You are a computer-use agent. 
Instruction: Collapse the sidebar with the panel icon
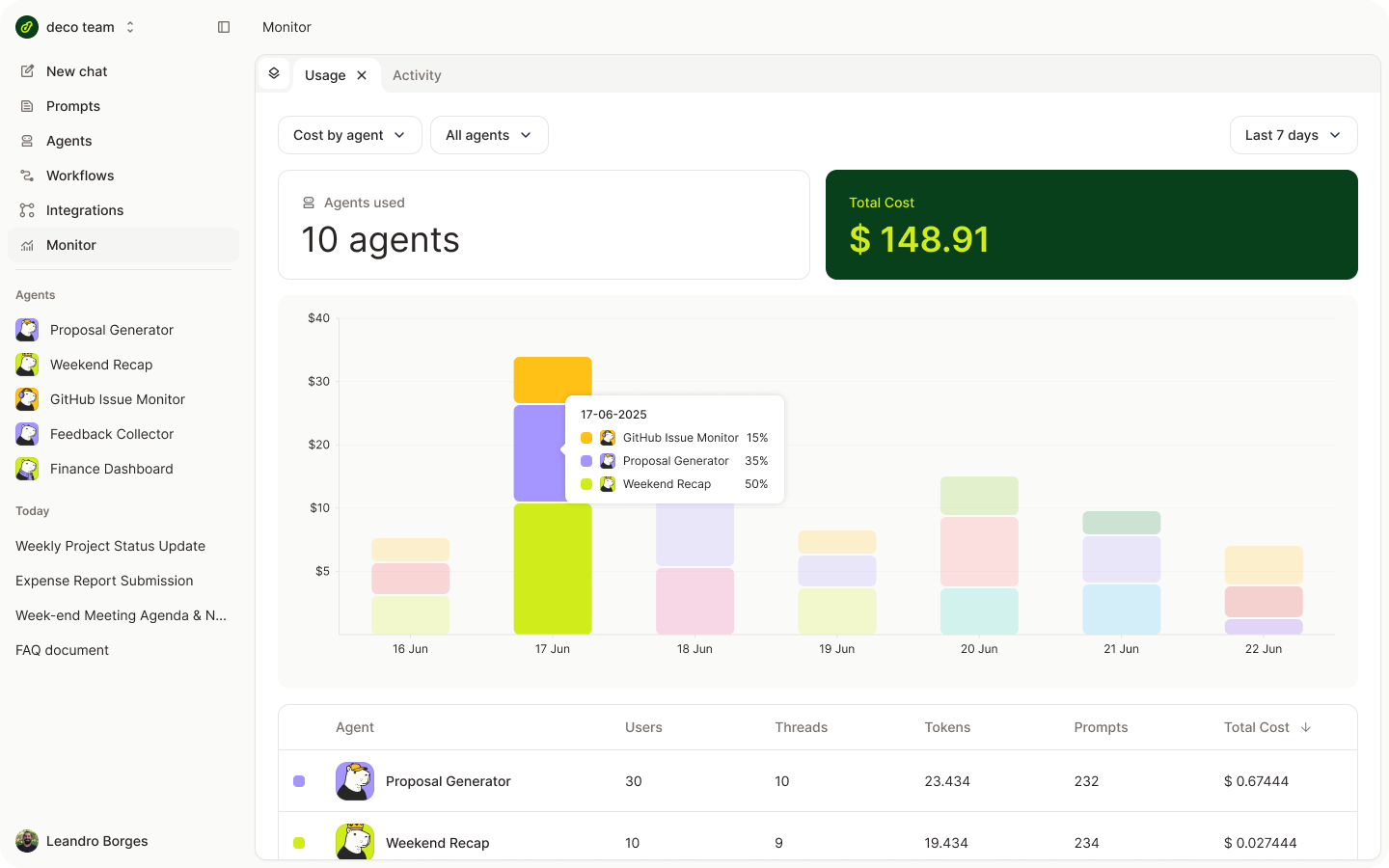tap(224, 27)
